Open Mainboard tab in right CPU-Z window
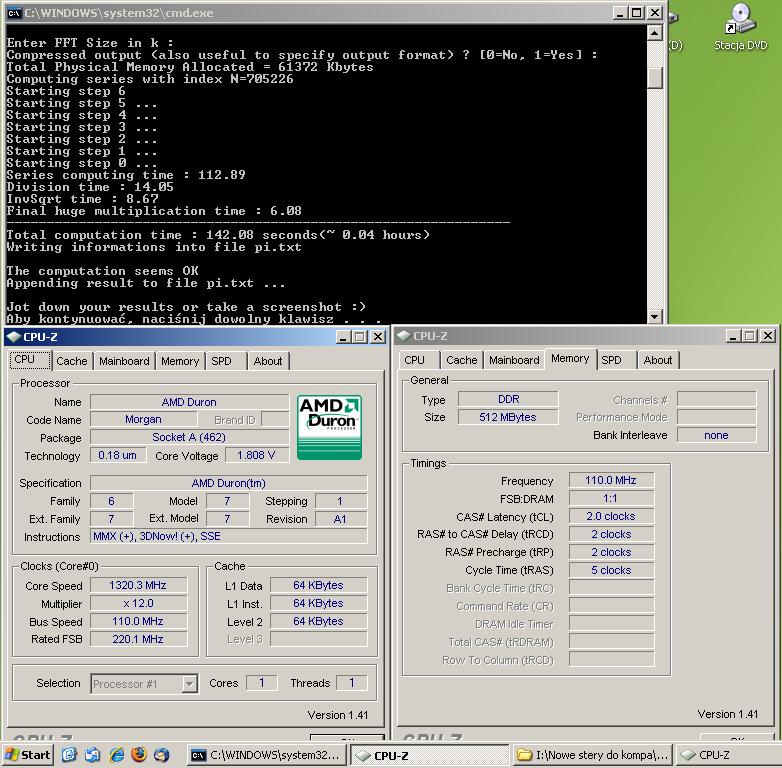The height and width of the screenshot is (768, 782). pos(514,360)
